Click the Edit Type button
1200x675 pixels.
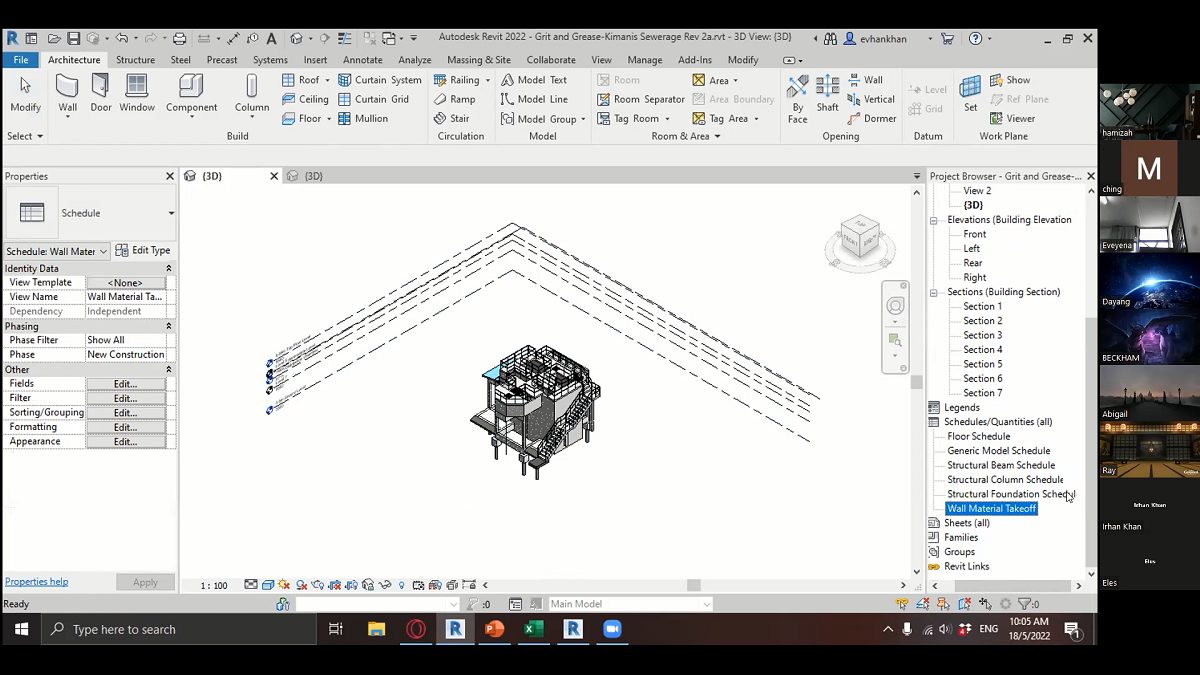click(142, 250)
